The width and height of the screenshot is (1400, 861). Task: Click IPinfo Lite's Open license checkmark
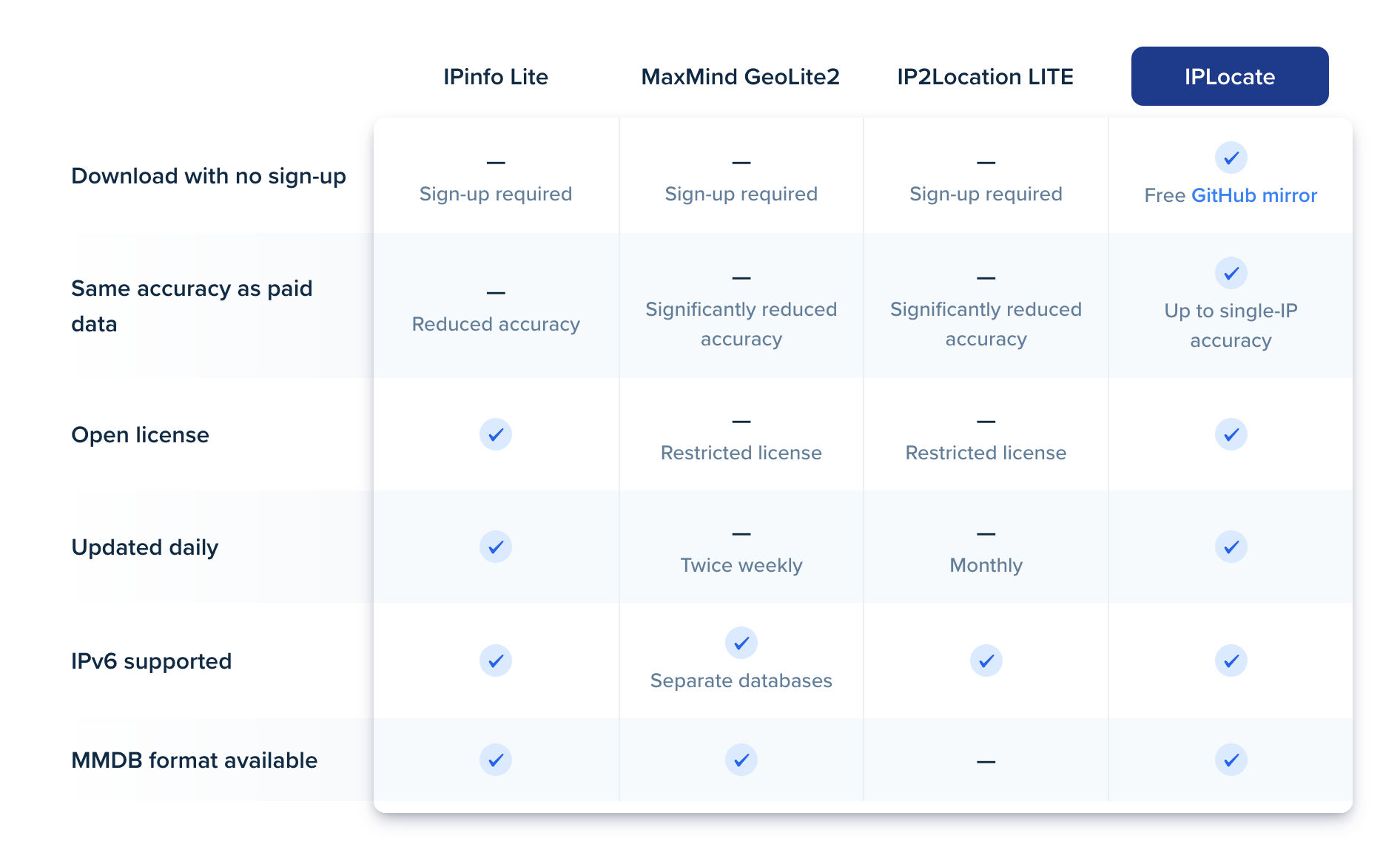496,434
